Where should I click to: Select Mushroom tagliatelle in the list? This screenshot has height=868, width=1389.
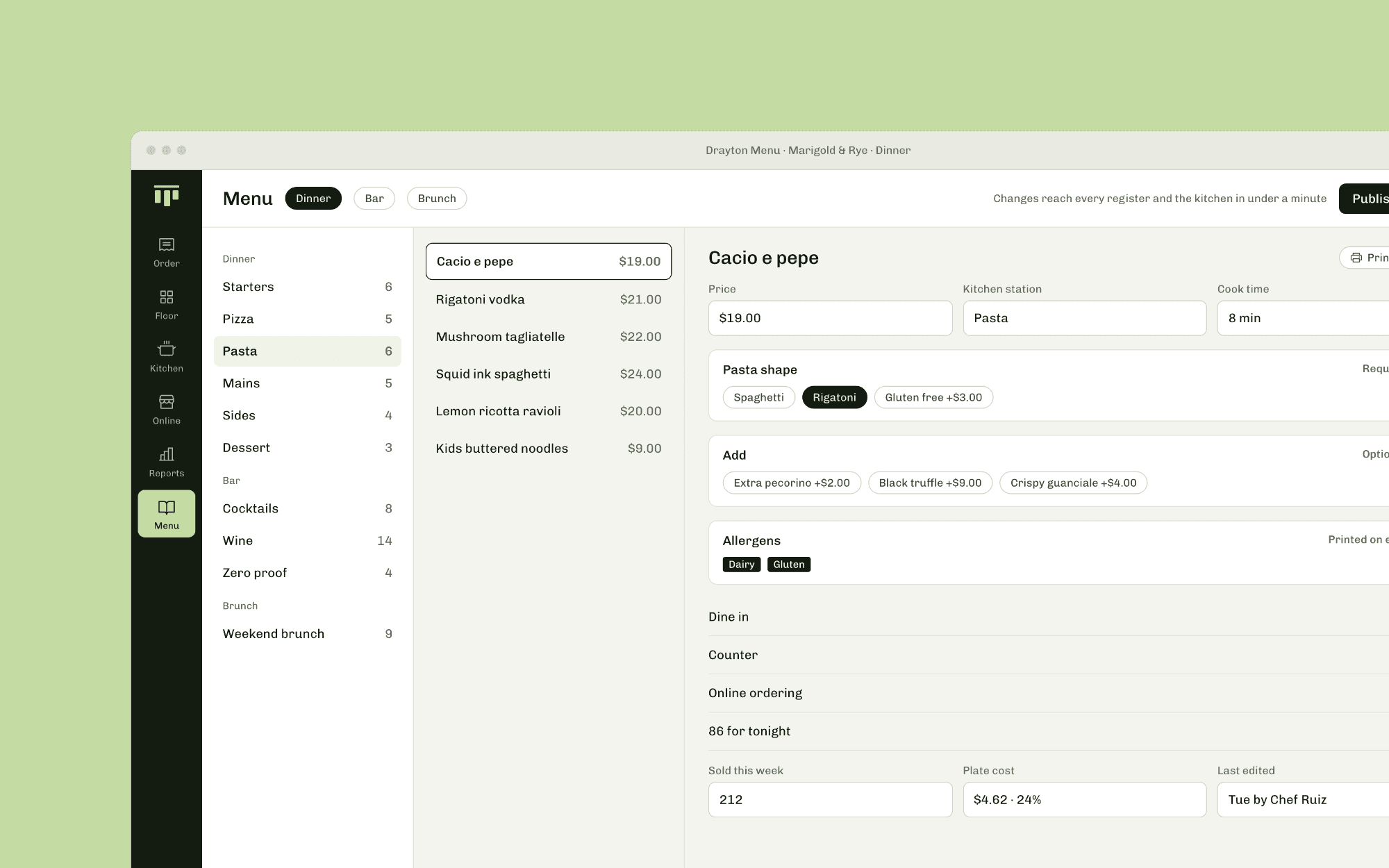click(x=549, y=337)
